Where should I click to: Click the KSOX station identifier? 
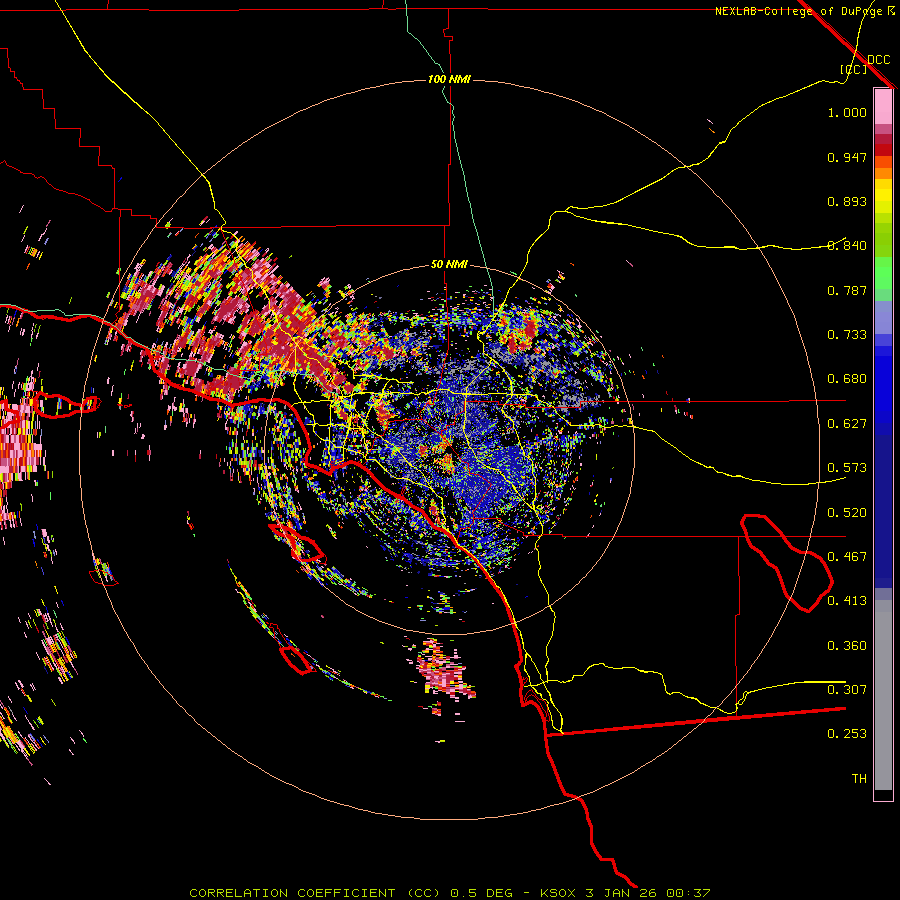point(560,893)
